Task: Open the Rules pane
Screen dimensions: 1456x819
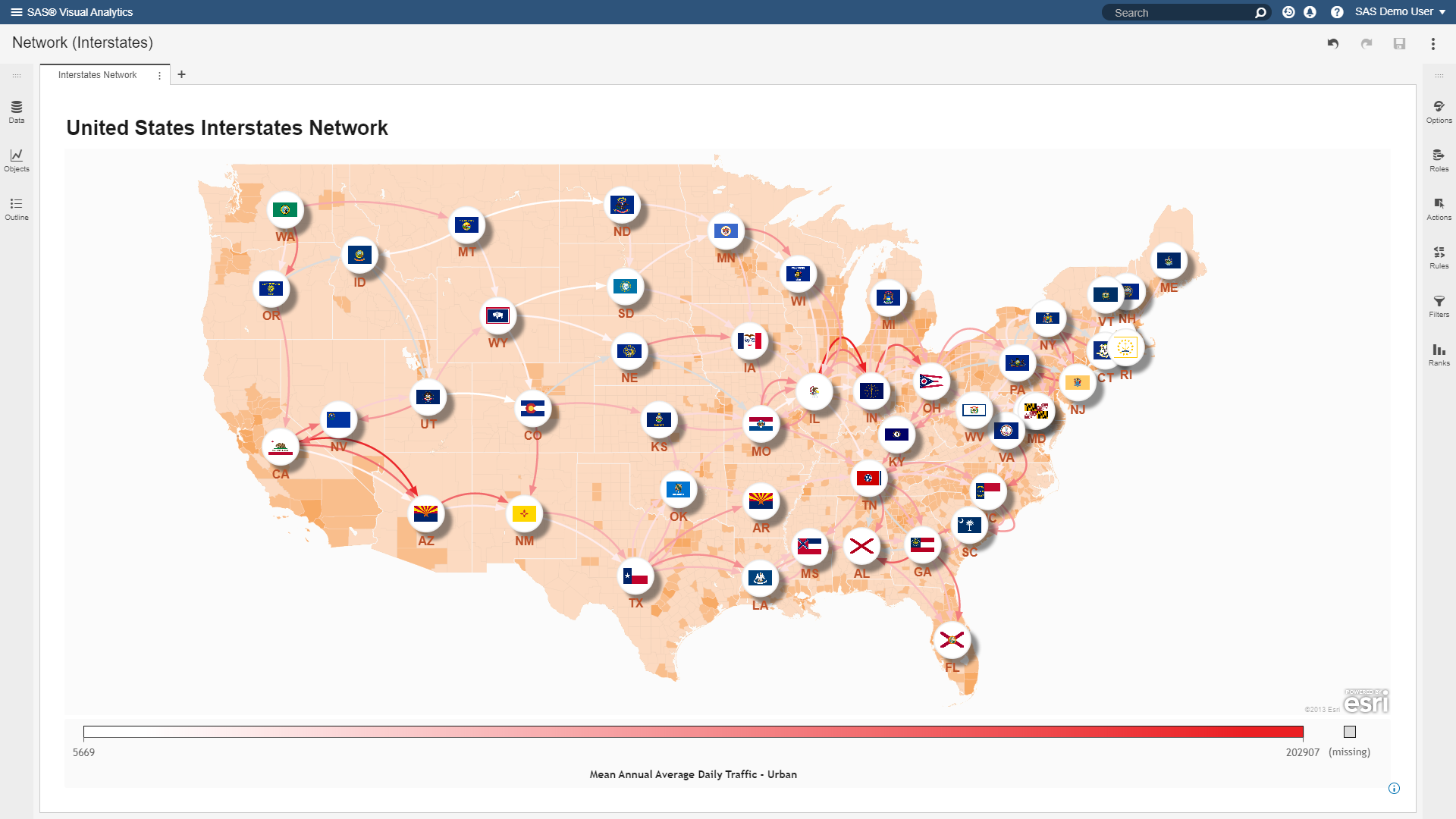Action: point(1439,256)
